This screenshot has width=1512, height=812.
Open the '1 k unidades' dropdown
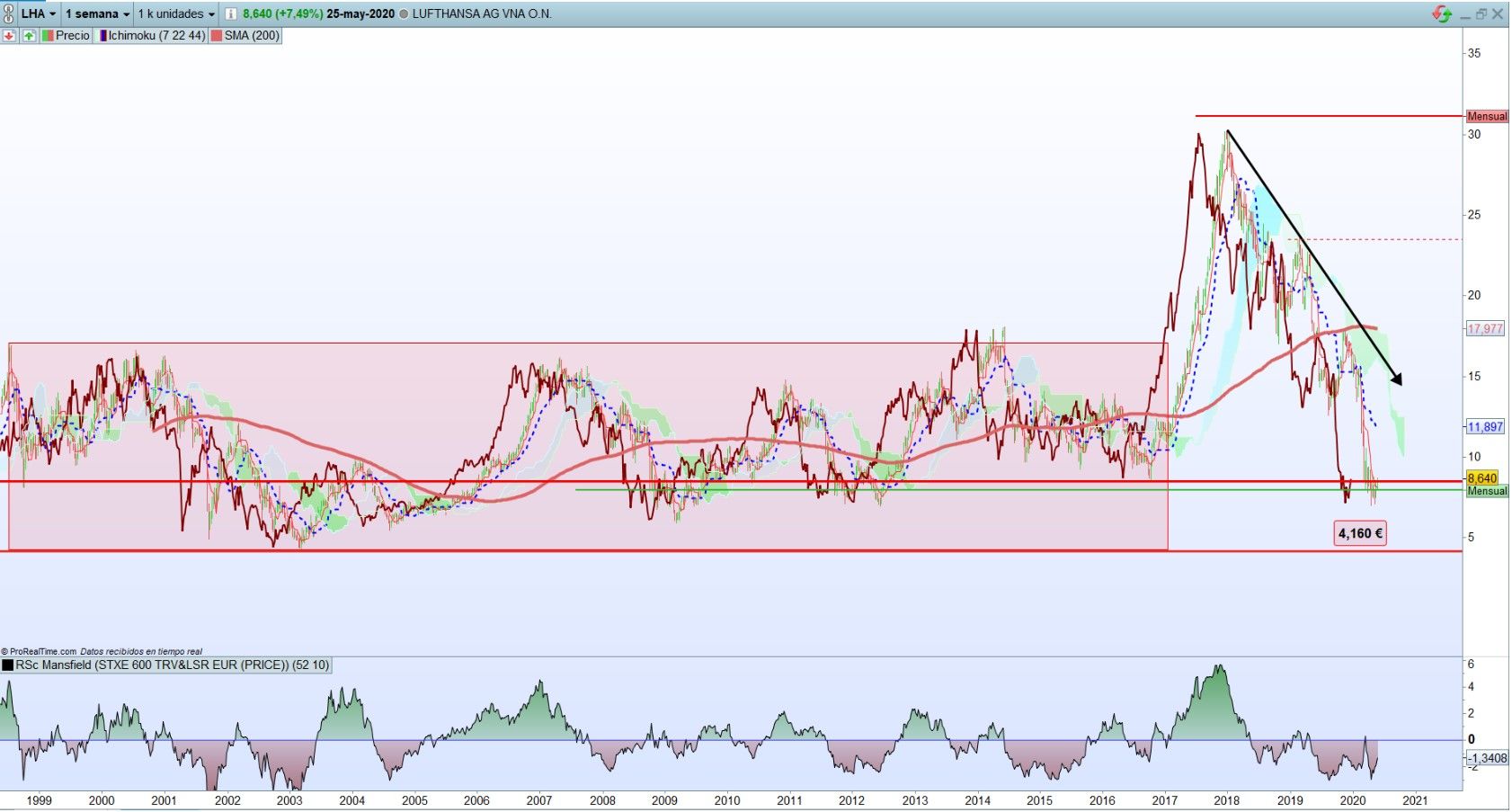tap(176, 14)
